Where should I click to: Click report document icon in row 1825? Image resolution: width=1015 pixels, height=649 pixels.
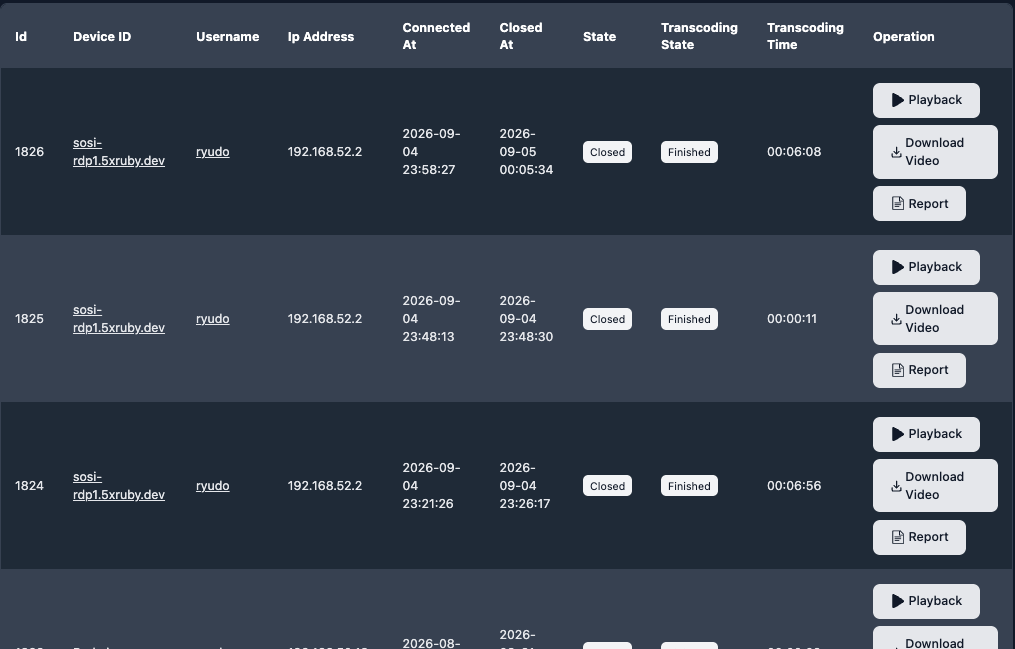click(x=897, y=370)
